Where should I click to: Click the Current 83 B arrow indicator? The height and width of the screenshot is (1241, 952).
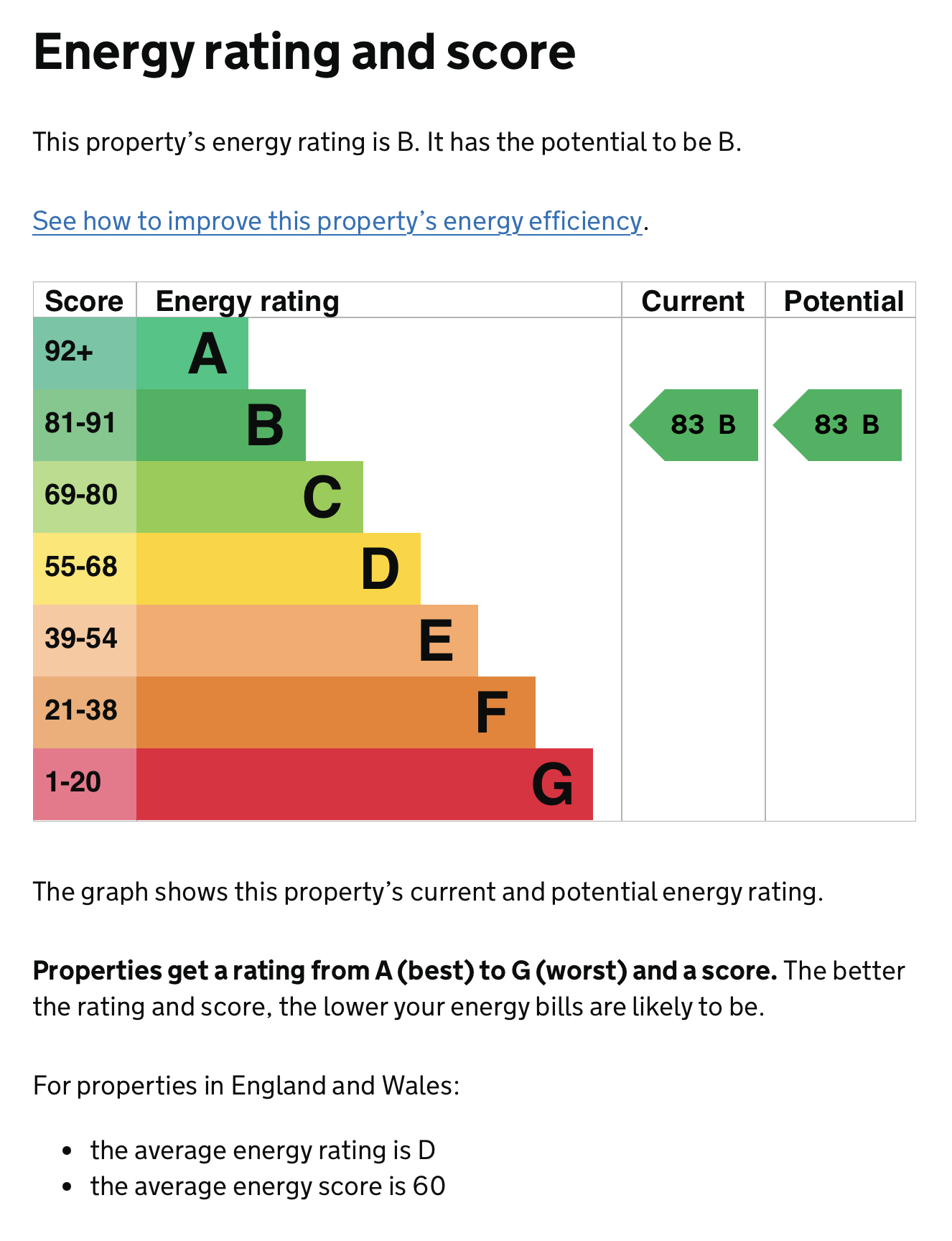[694, 425]
